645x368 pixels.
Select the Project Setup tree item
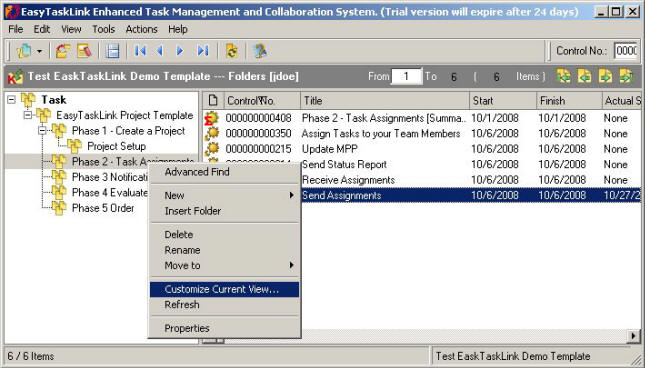point(116,146)
